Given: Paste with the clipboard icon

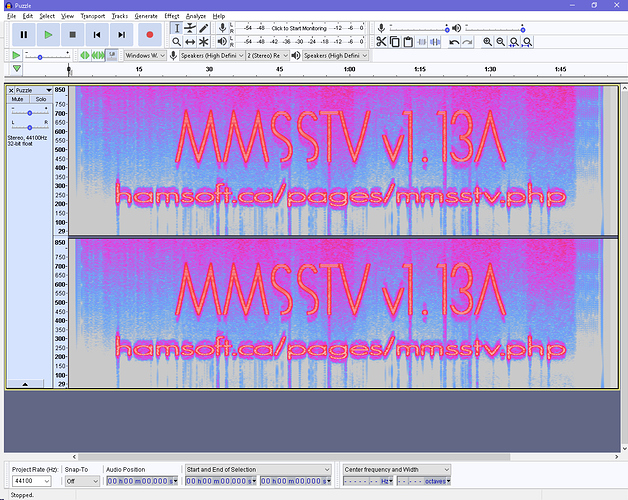Looking at the screenshot, I should [408, 42].
